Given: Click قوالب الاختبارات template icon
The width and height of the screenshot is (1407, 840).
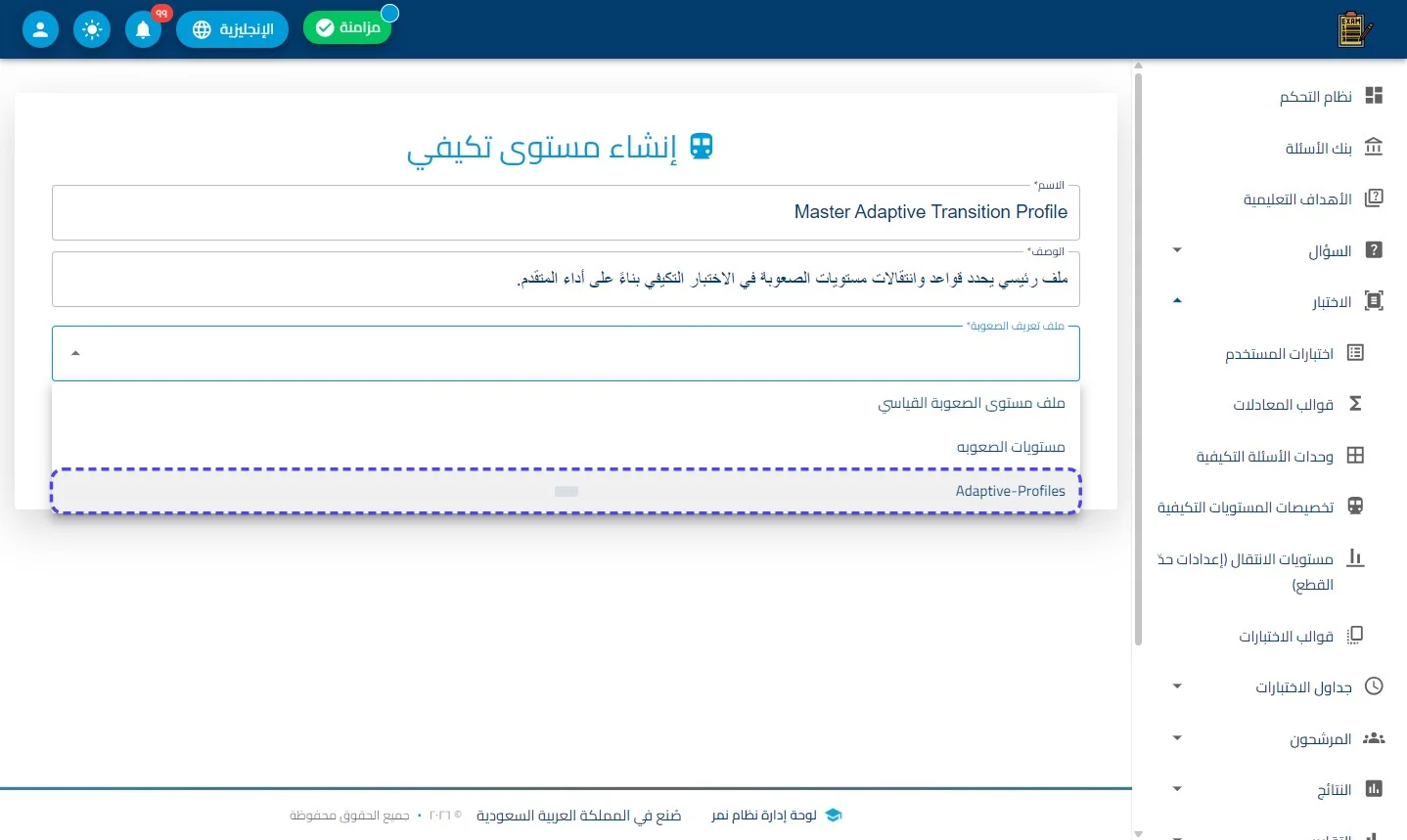Looking at the screenshot, I should coord(1355,636).
